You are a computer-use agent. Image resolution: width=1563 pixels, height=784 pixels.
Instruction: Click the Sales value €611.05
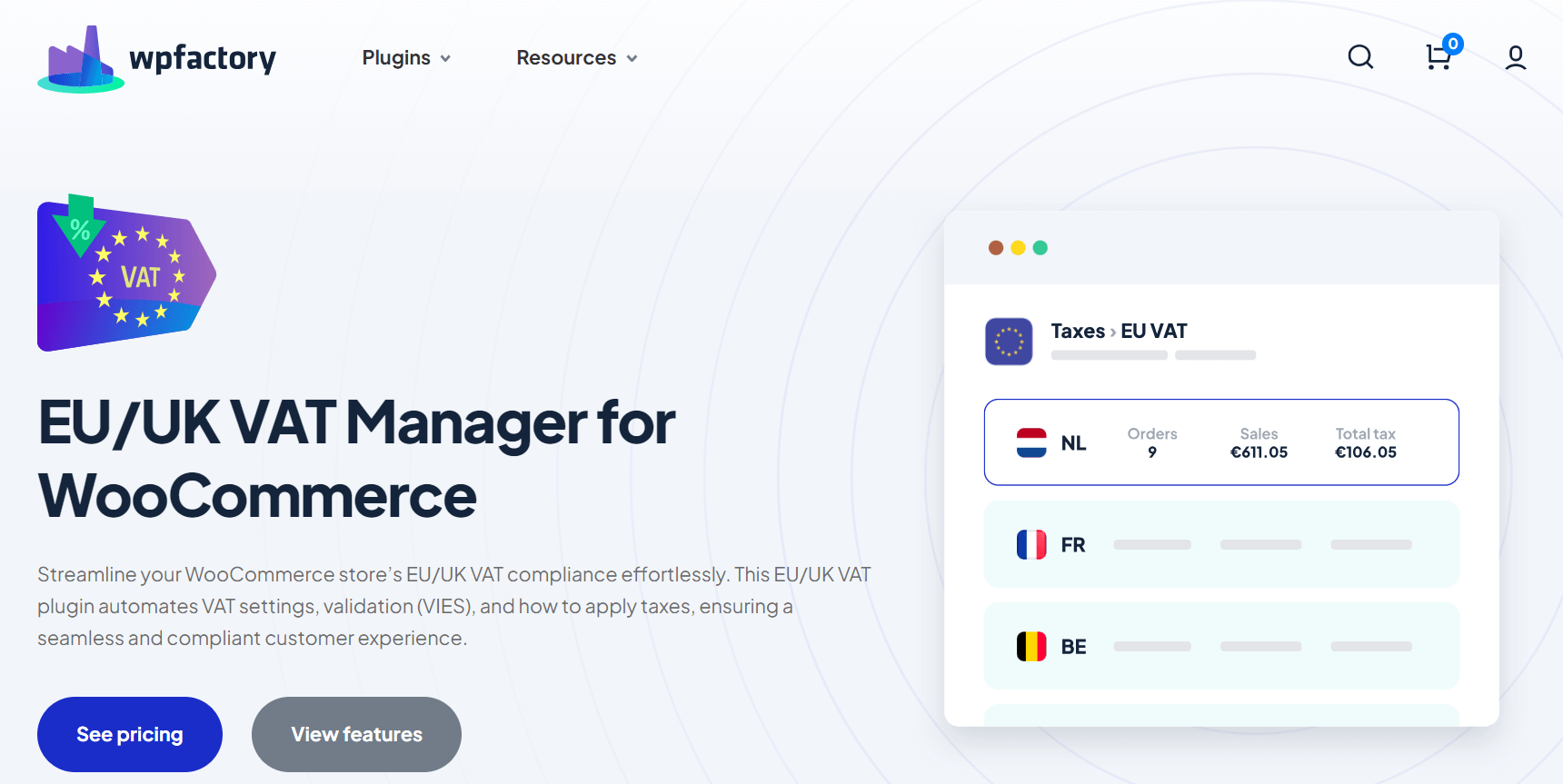point(1259,452)
